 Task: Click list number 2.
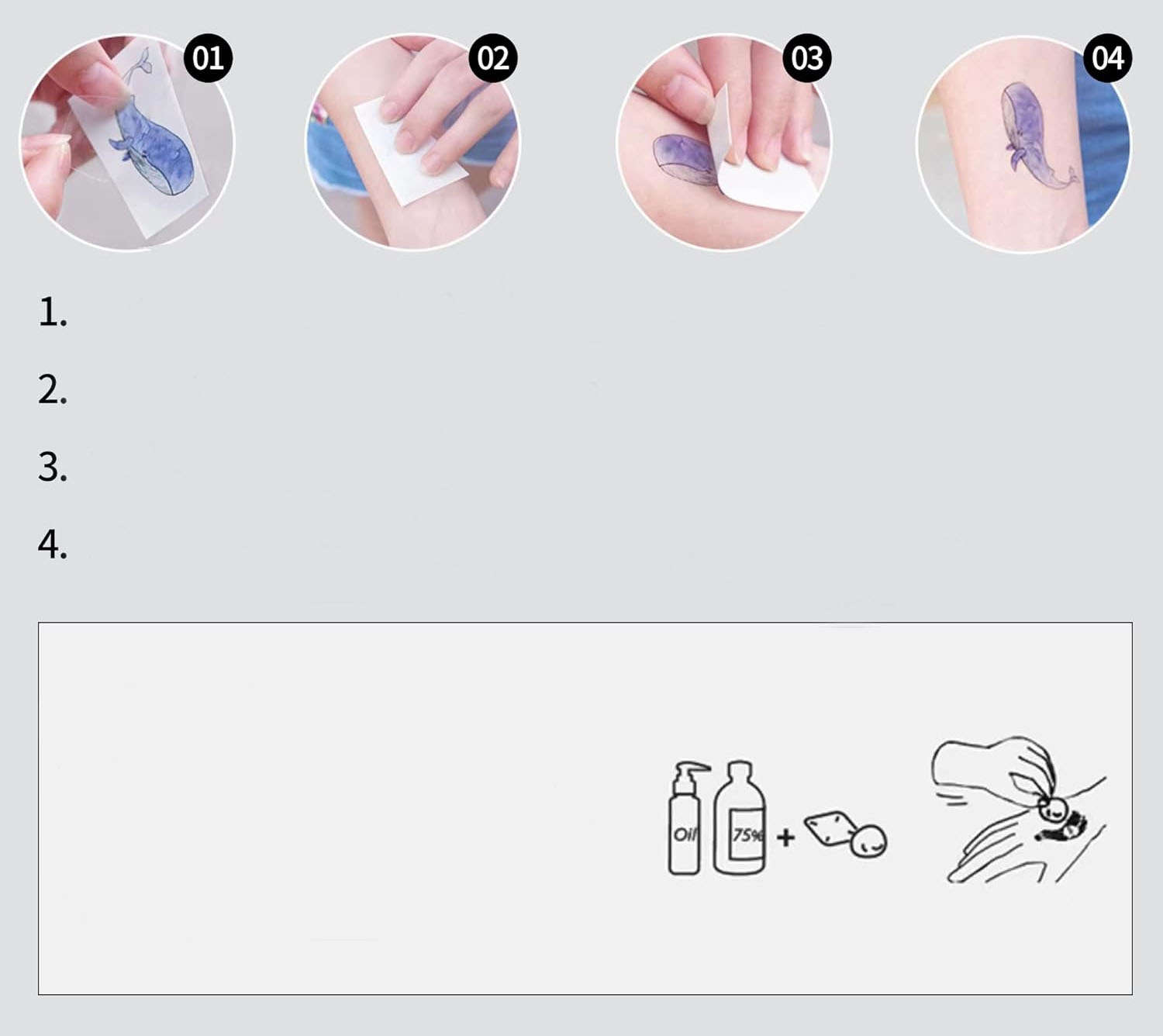[x=53, y=390]
